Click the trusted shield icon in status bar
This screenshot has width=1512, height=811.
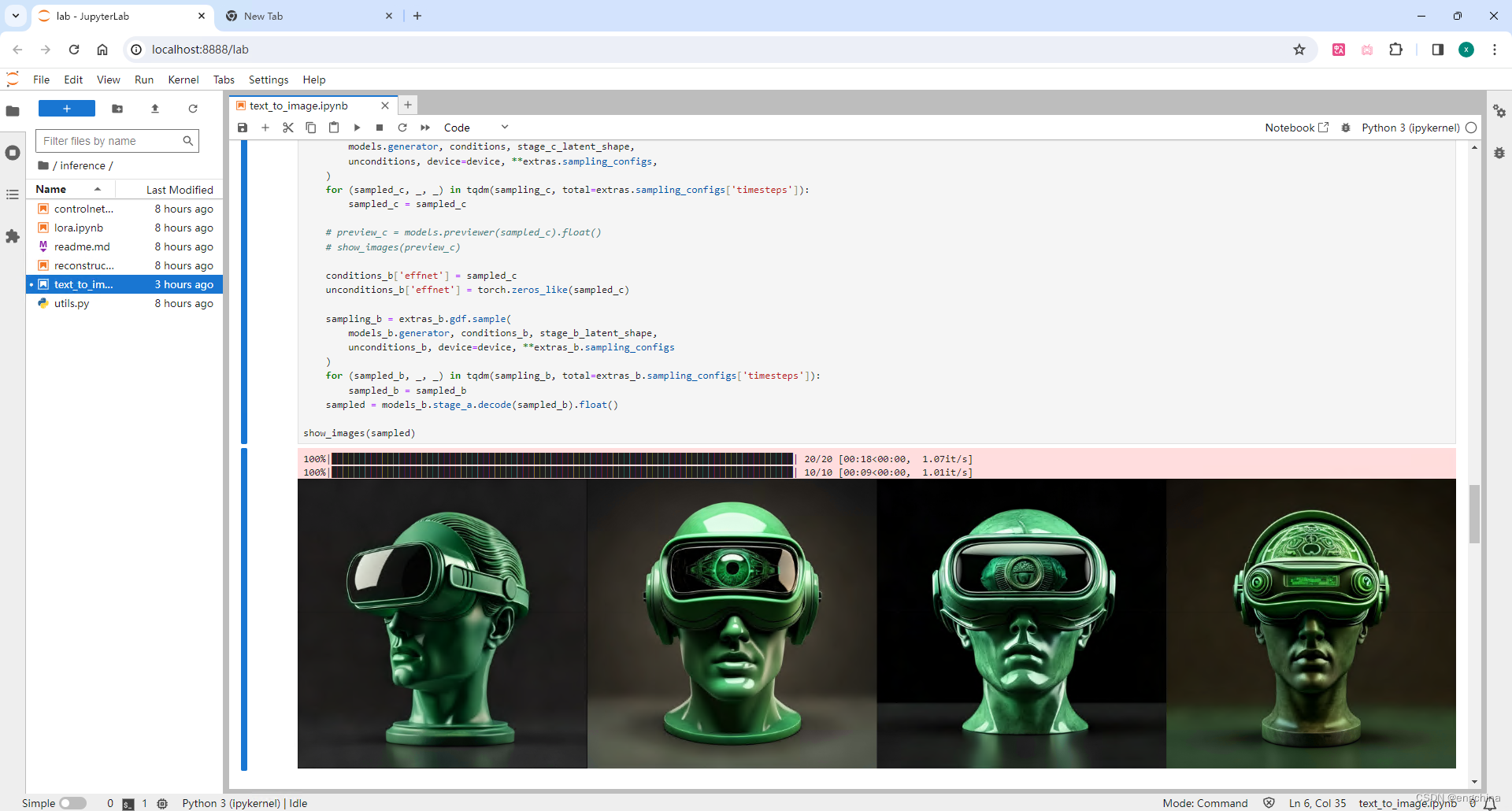1269,803
